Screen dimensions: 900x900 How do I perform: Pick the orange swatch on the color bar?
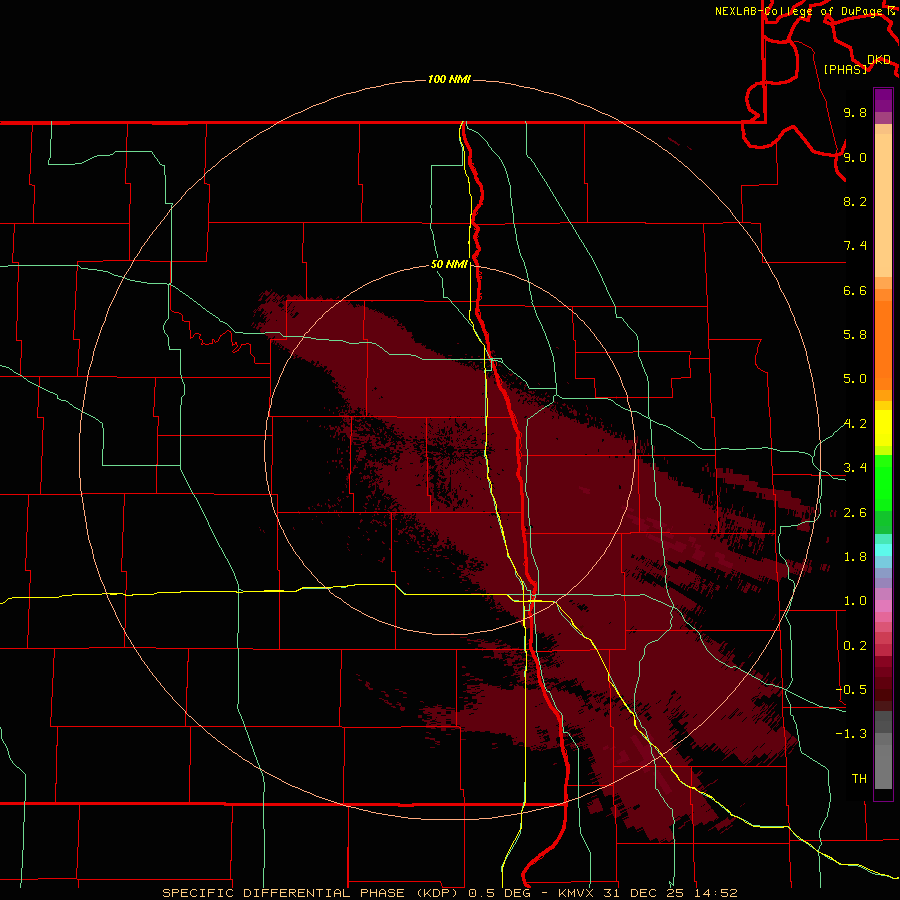(x=883, y=346)
